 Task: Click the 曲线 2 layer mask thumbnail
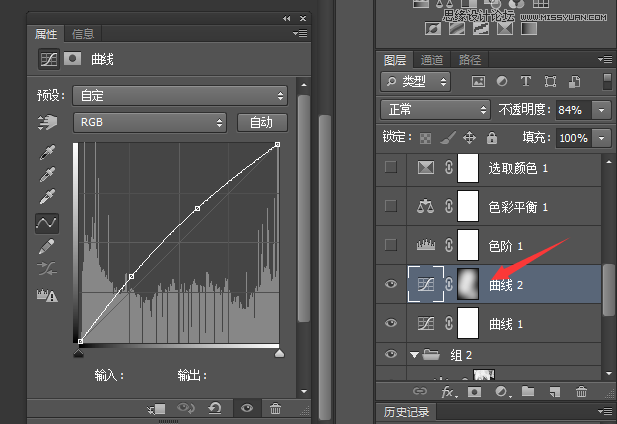click(468, 284)
